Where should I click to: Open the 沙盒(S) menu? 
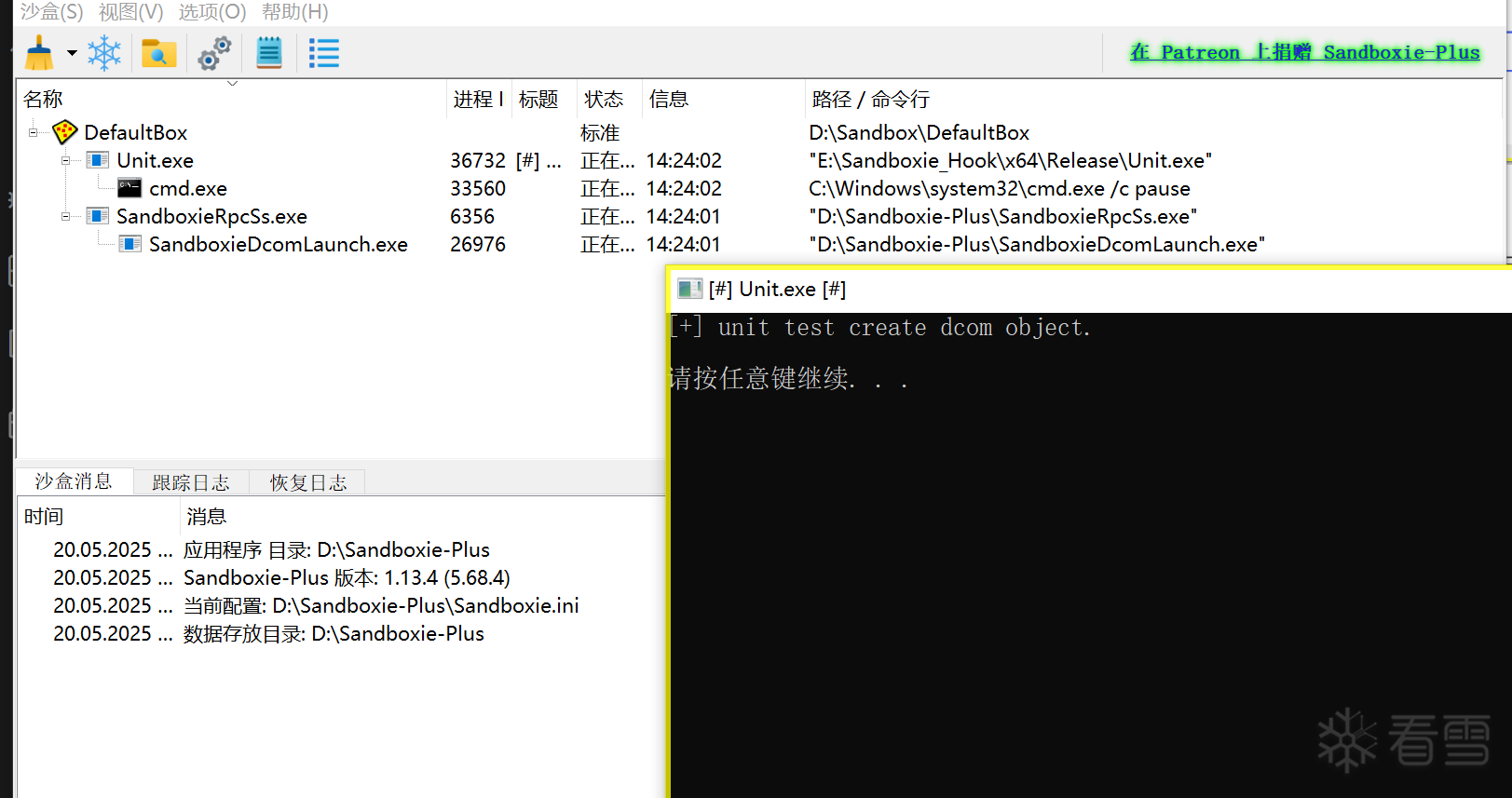(x=52, y=12)
